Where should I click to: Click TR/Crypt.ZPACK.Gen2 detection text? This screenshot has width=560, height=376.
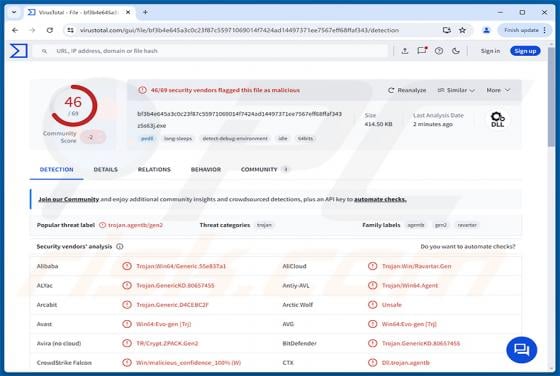point(167,343)
